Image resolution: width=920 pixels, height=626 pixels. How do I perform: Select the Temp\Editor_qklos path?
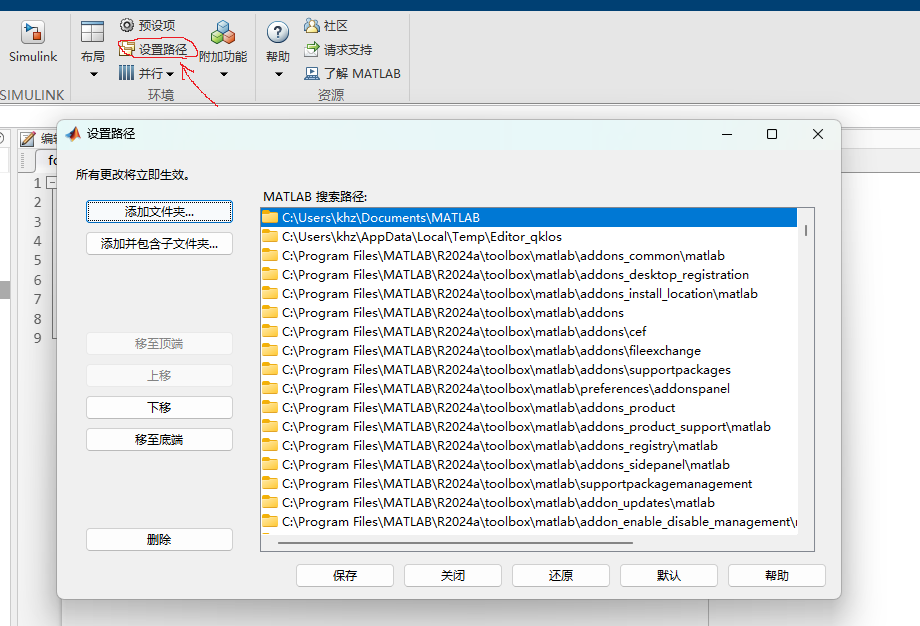point(529,236)
